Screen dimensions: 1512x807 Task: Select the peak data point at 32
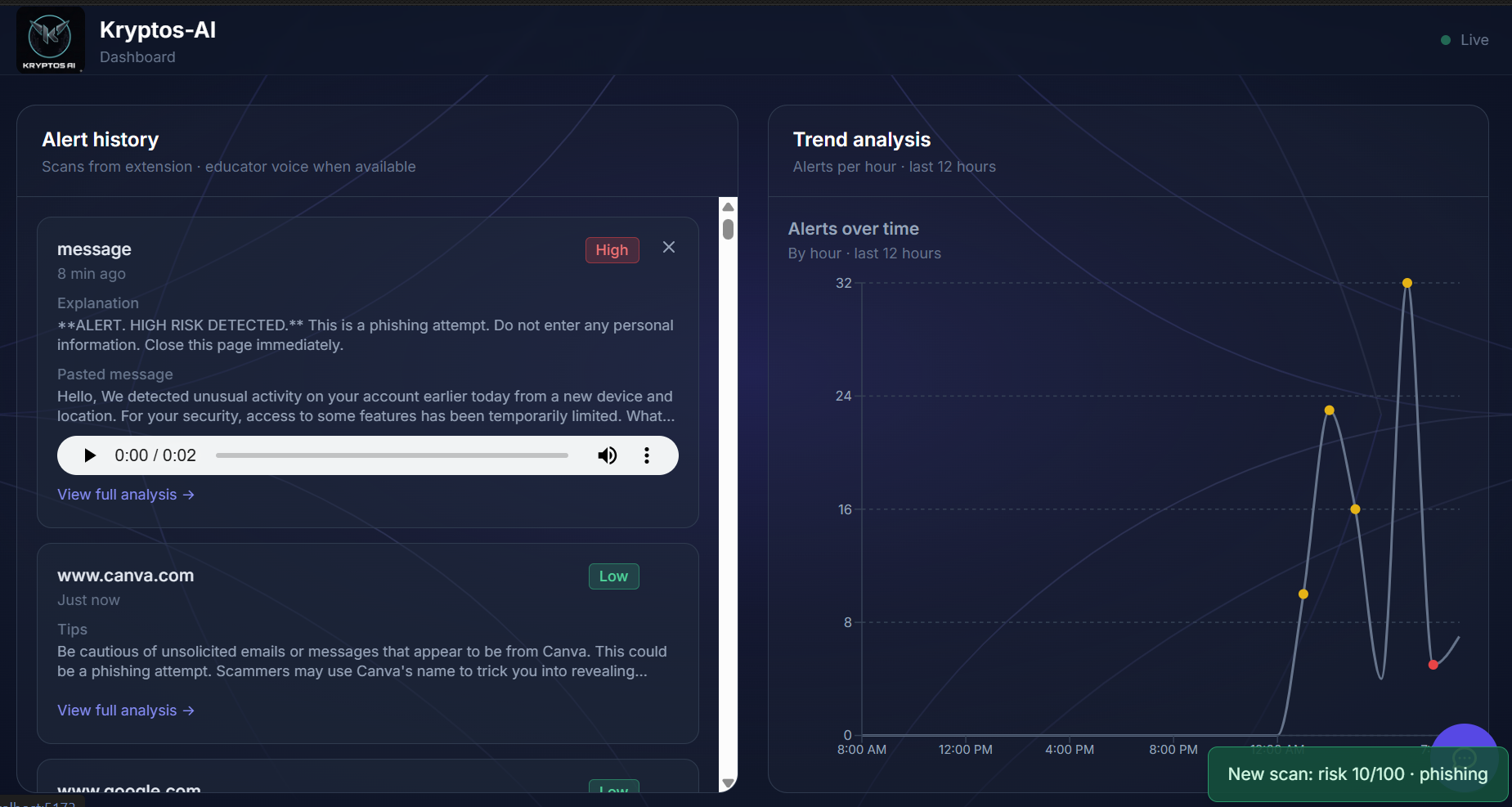(x=1407, y=283)
